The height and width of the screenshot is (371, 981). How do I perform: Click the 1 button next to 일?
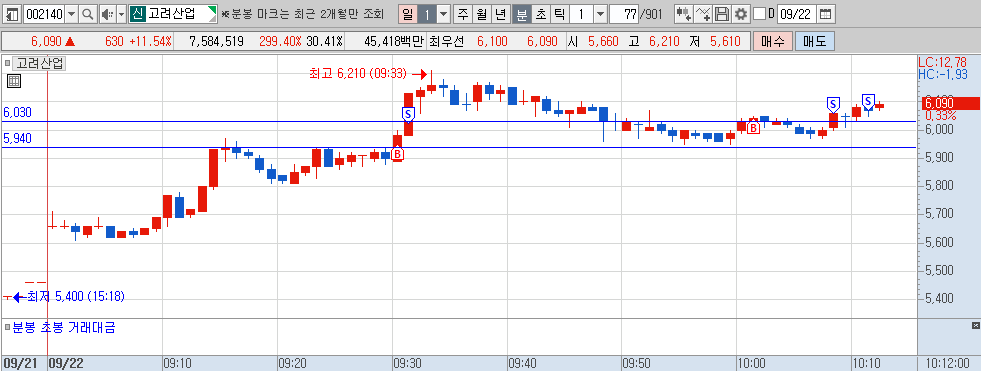click(x=427, y=13)
